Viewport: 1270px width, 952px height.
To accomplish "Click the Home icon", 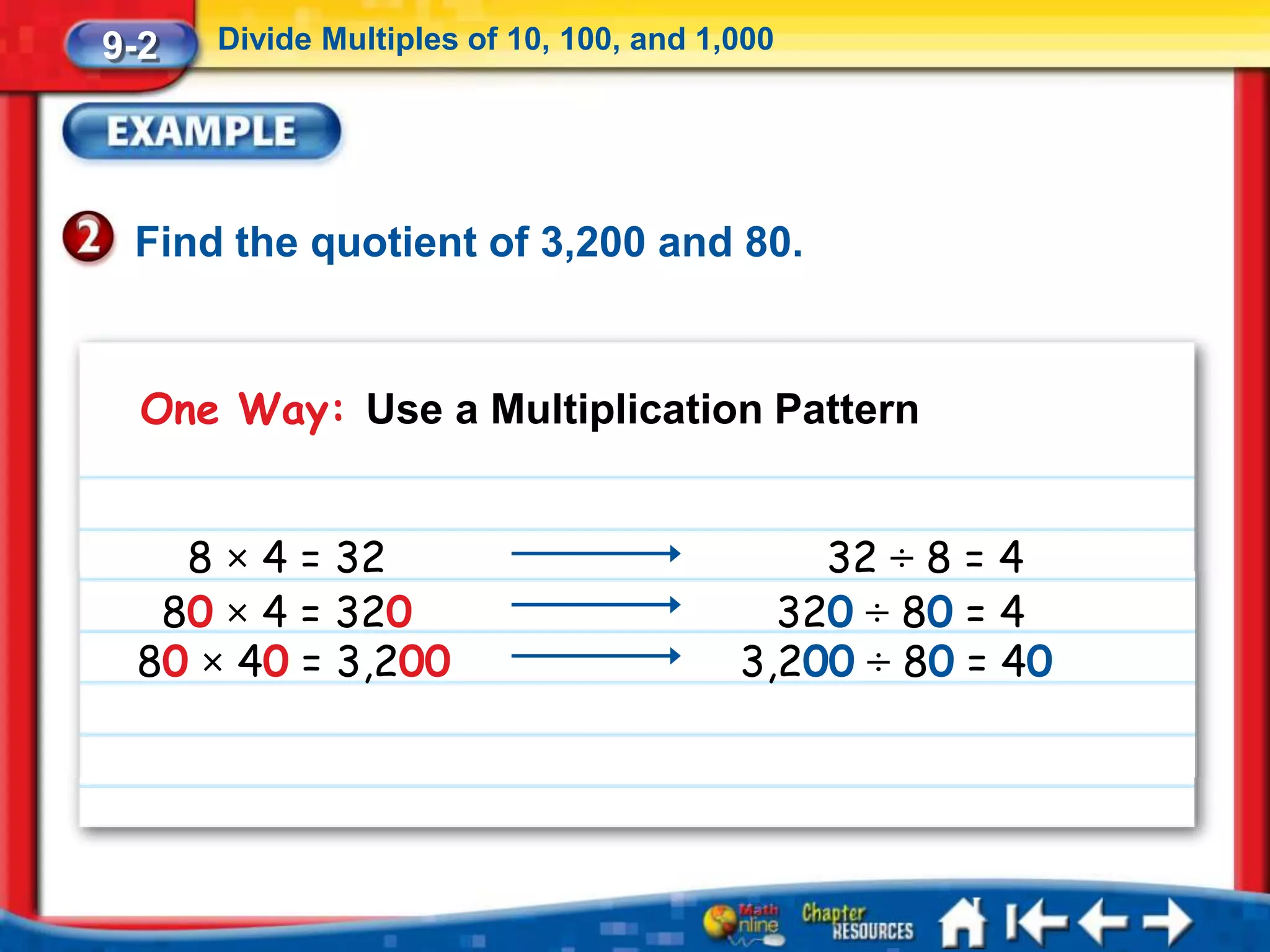I will click(x=963, y=923).
